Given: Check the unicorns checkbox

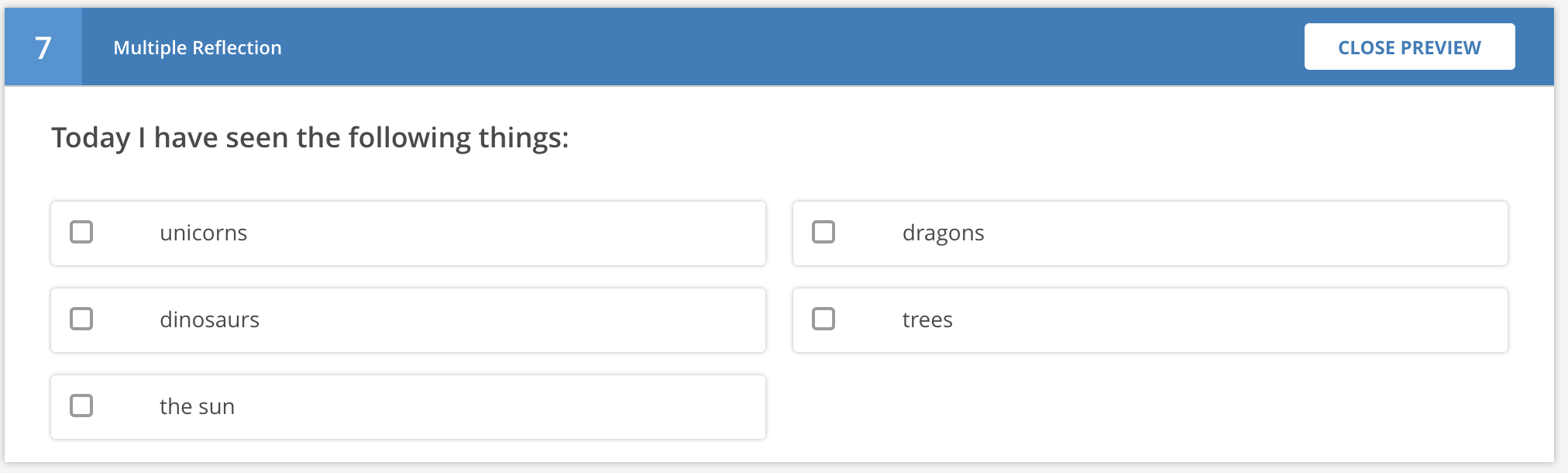Looking at the screenshot, I should tap(81, 232).
